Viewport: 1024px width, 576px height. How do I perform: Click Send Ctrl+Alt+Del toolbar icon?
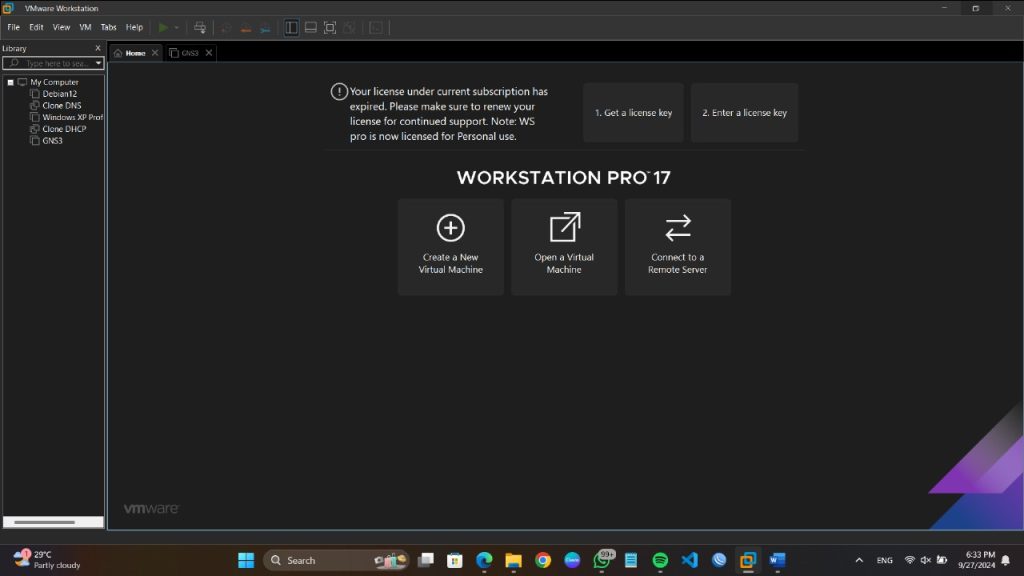[200, 28]
